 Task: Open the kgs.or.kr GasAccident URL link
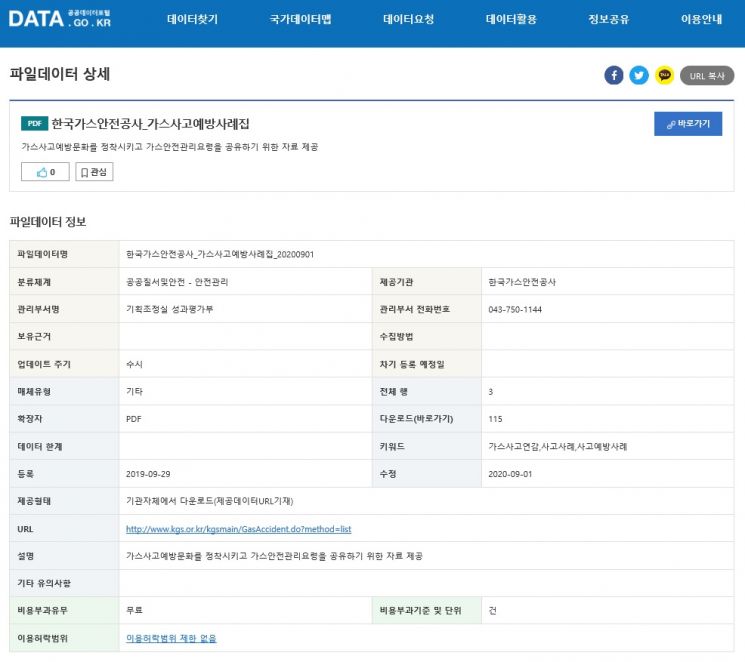point(239,529)
